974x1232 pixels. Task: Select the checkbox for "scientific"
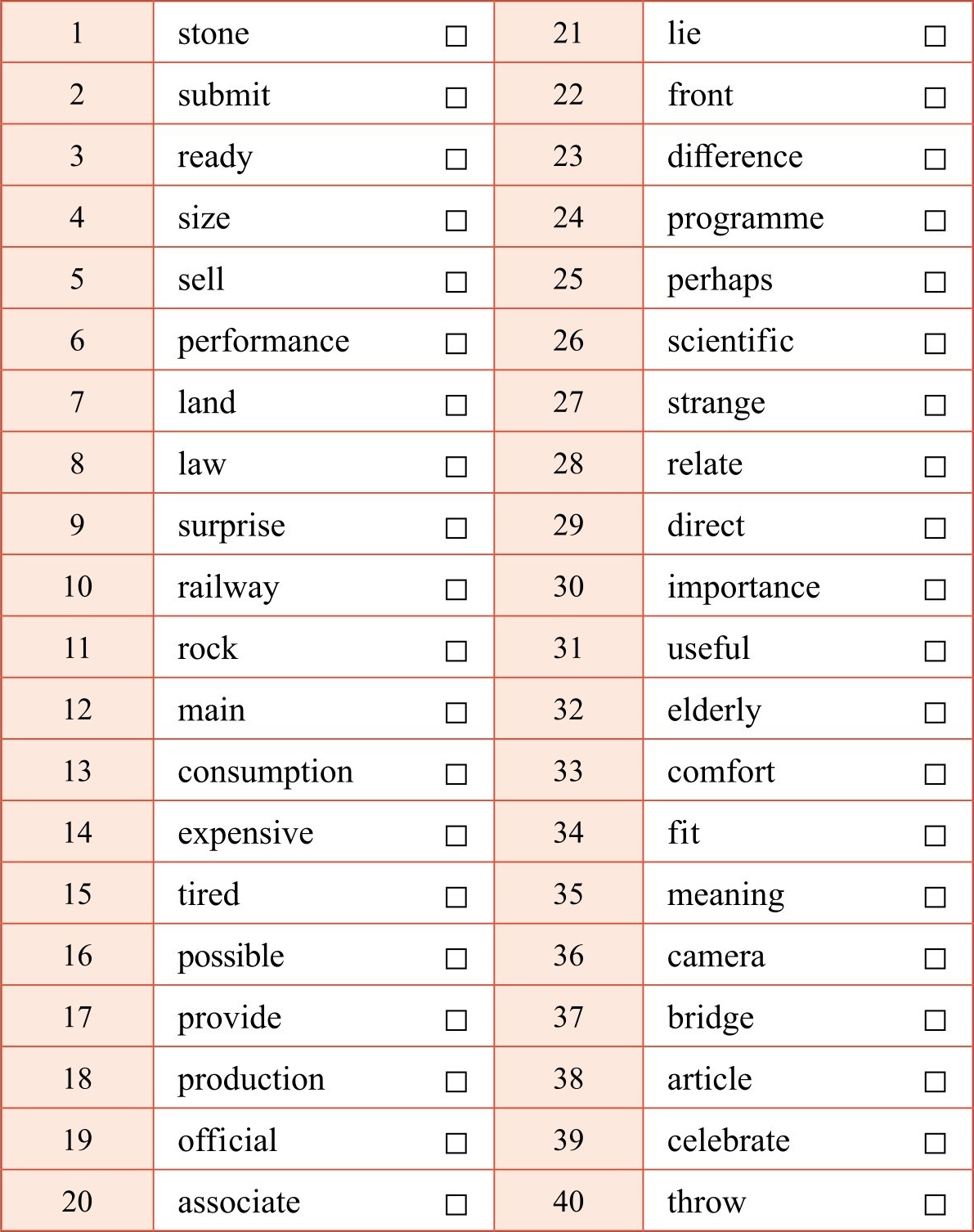[935, 343]
